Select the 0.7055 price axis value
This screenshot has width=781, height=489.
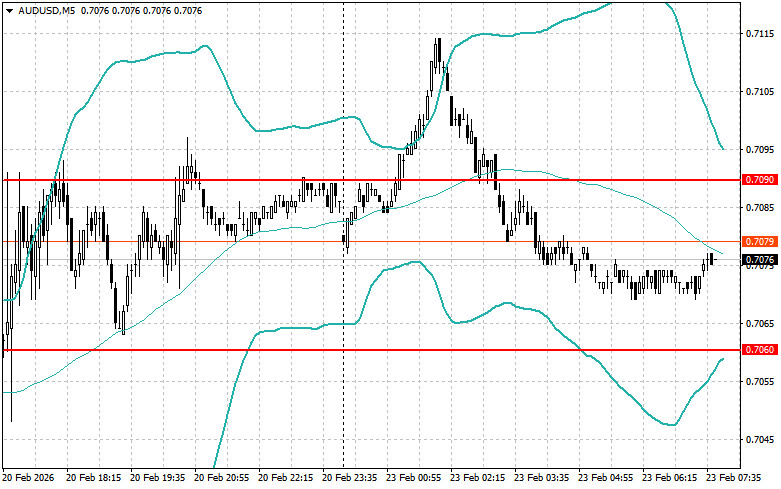[760, 381]
